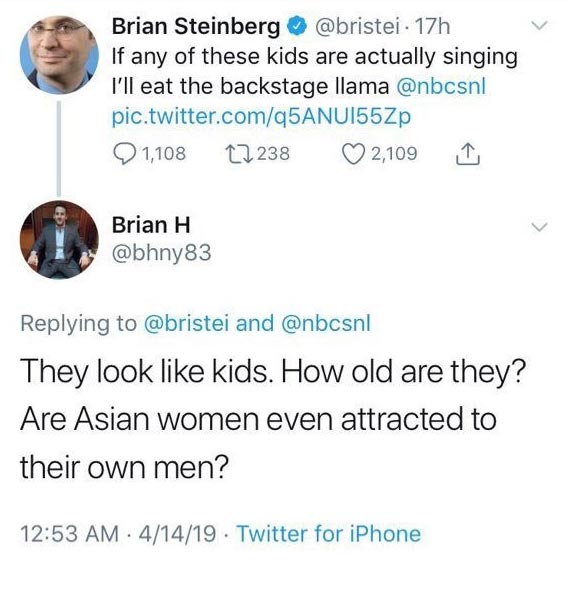Tap the share upload icon

click(469, 154)
